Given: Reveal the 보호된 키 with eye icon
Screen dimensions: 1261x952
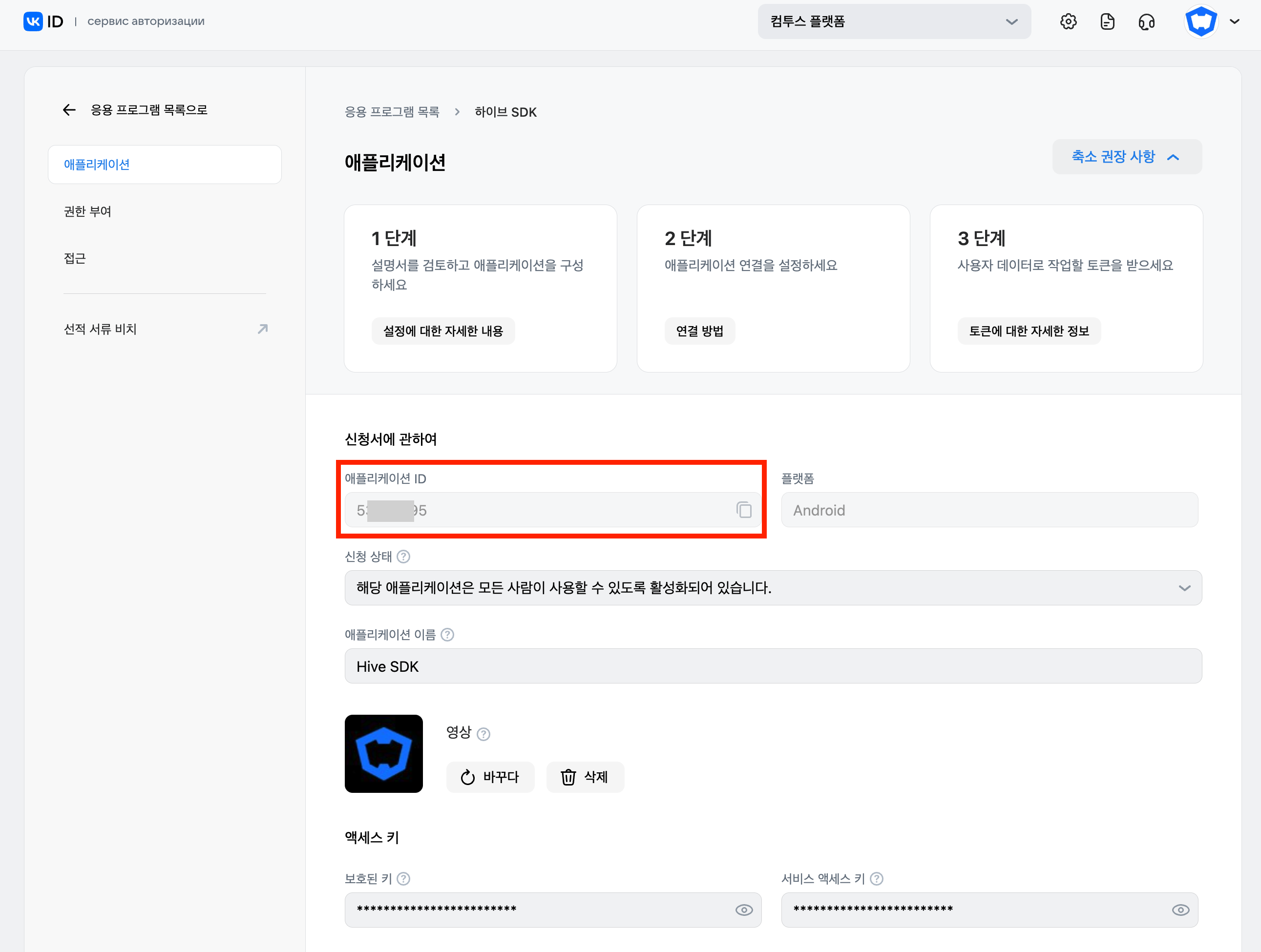Looking at the screenshot, I should [x=743, y=910].
